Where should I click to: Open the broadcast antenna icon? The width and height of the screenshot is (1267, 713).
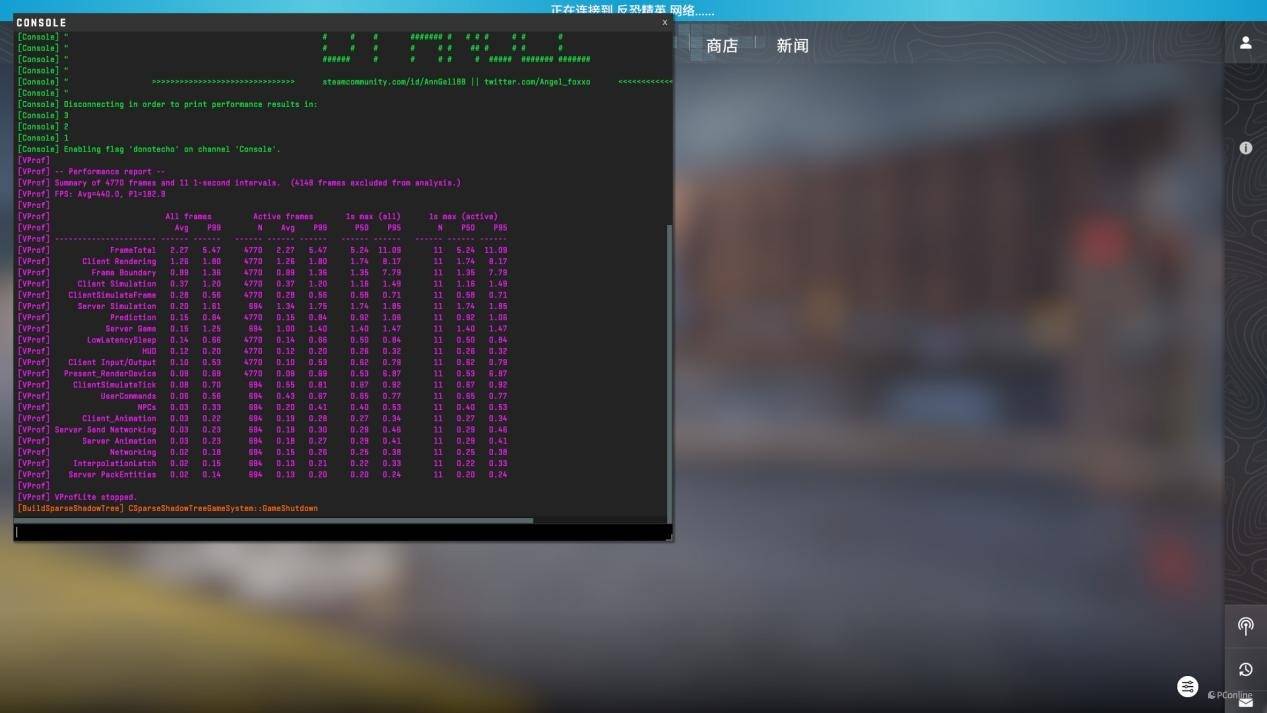[x=1245, y=626]
